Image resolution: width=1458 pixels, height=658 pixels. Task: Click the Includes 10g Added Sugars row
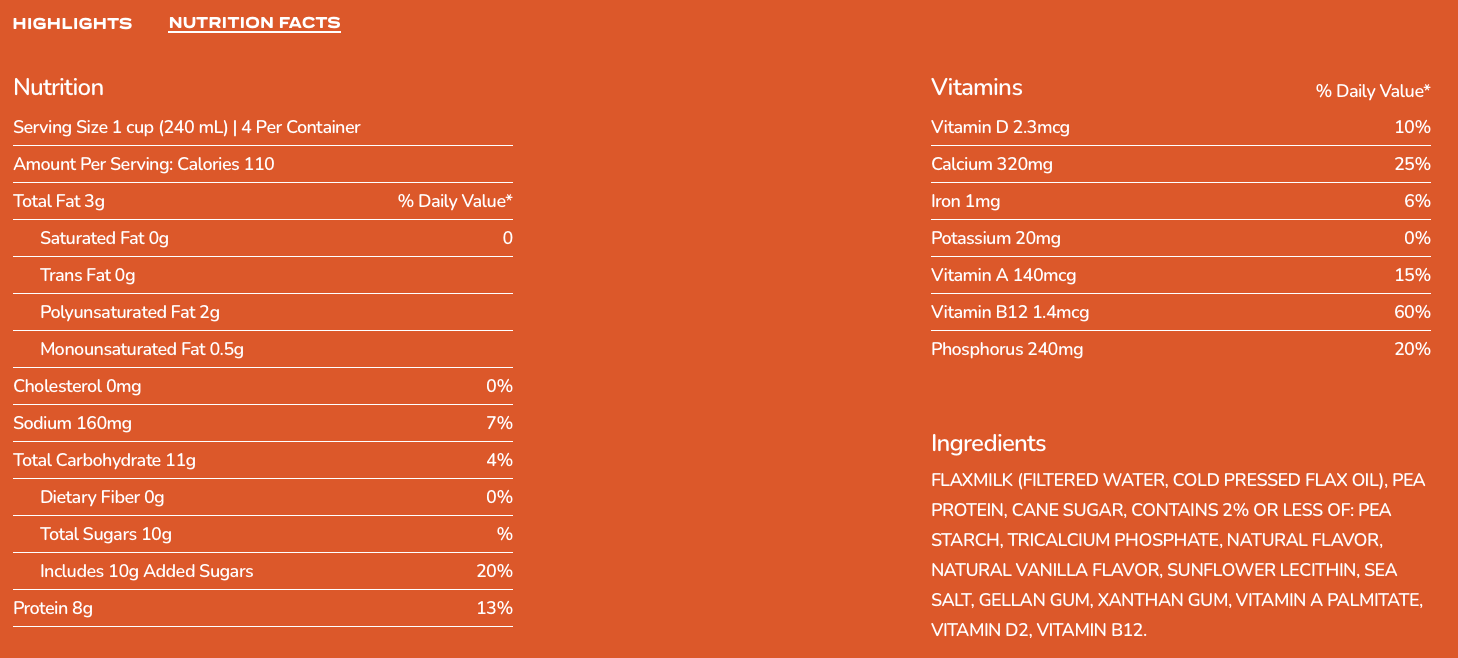pyautogui.click(x=147, y=571)
